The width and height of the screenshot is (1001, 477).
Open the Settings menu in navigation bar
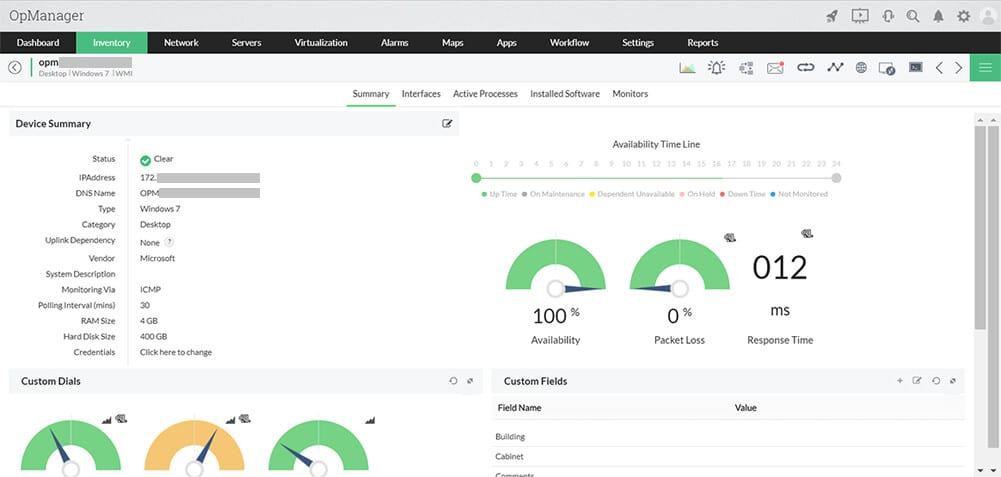[638, 43]
